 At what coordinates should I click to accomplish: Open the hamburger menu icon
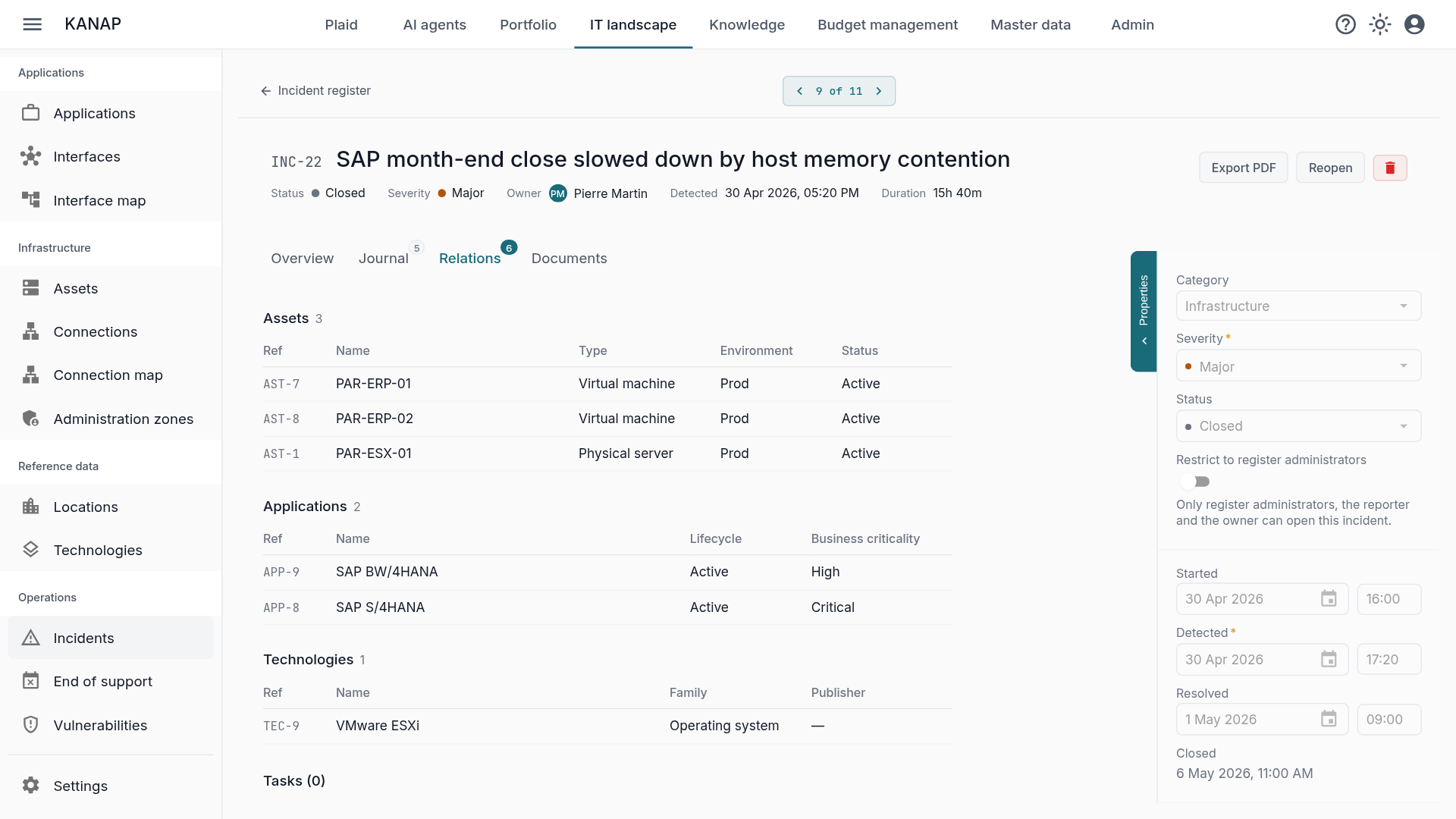(x=32, y=24)
